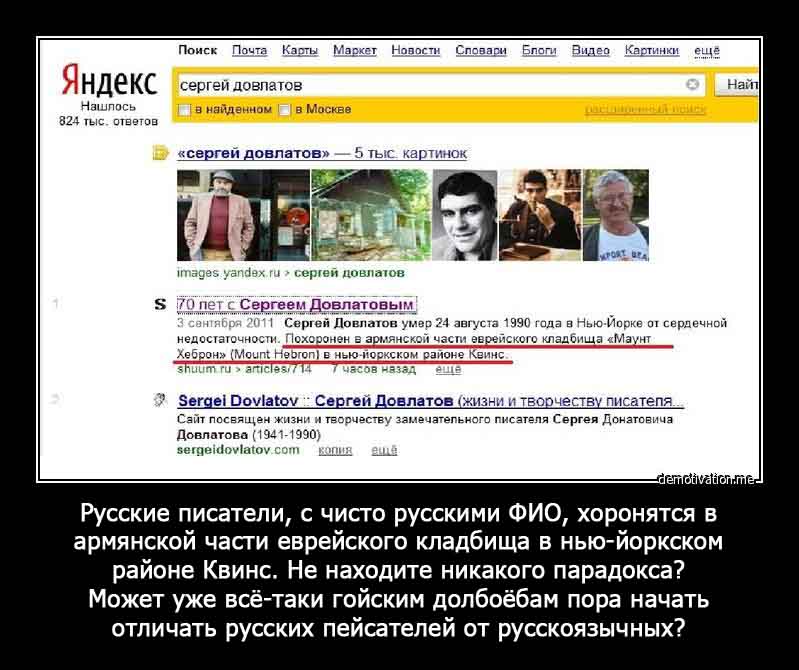
Task: Click ещё under the sergeidovlatov.com result
Action: [384, 450]
